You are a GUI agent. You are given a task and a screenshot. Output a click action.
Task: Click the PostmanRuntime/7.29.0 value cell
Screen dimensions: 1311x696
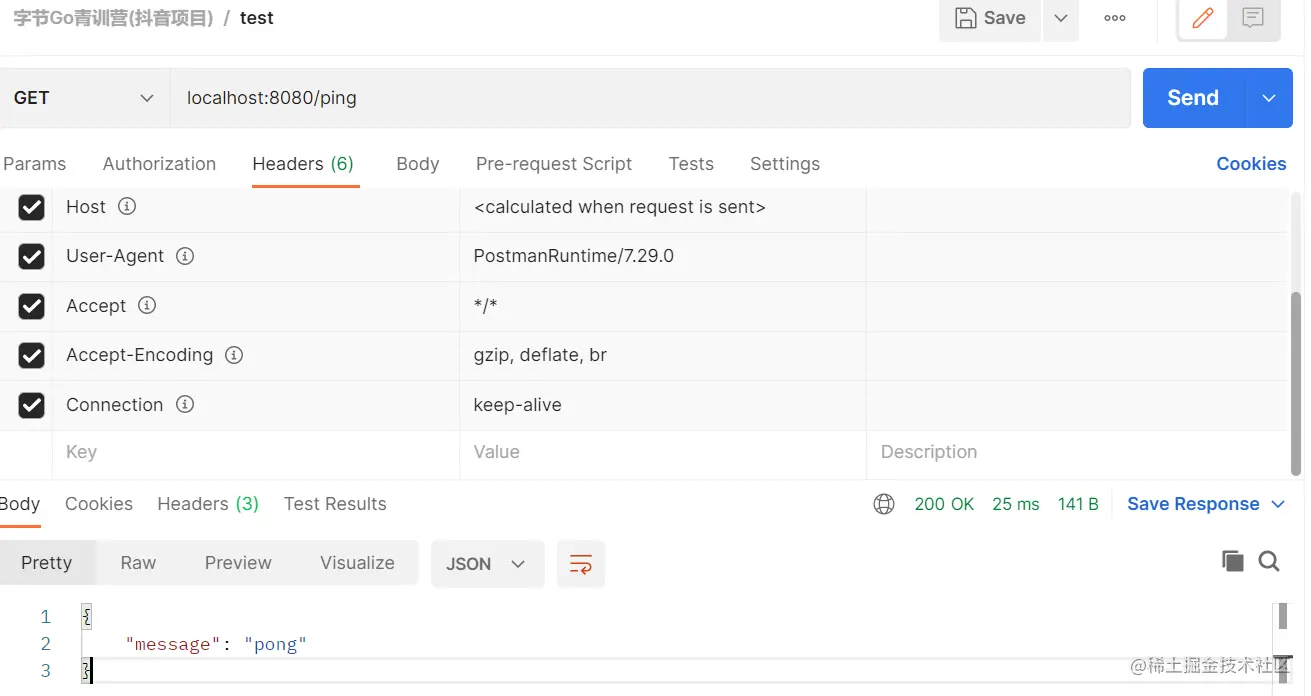662,256
